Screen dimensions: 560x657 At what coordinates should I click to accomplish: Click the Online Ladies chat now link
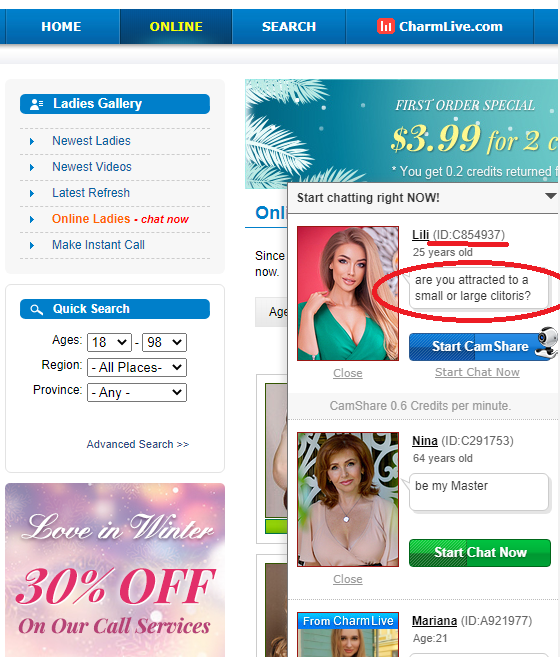pos(120,219)
